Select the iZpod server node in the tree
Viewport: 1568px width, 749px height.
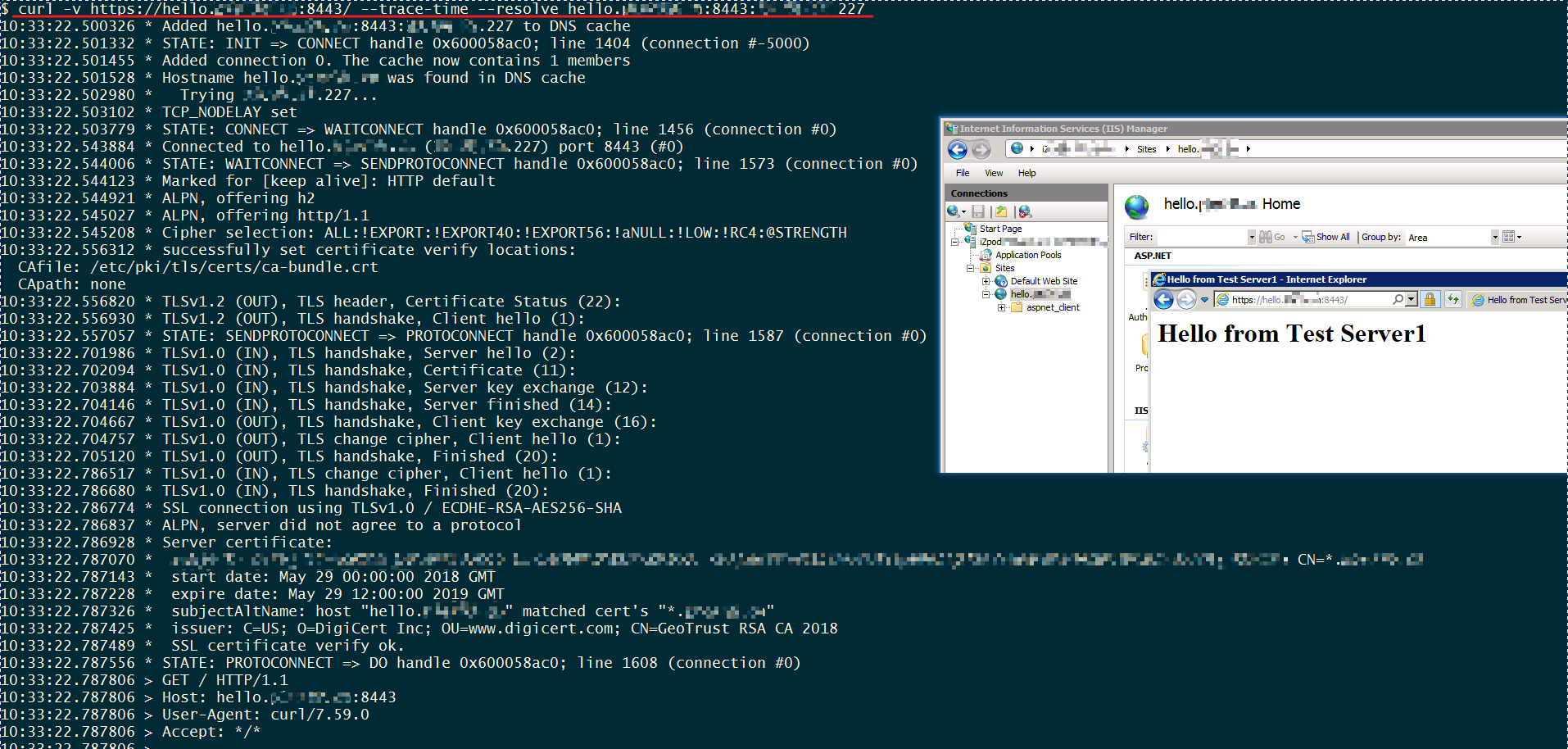click(x=1043, y=242)
